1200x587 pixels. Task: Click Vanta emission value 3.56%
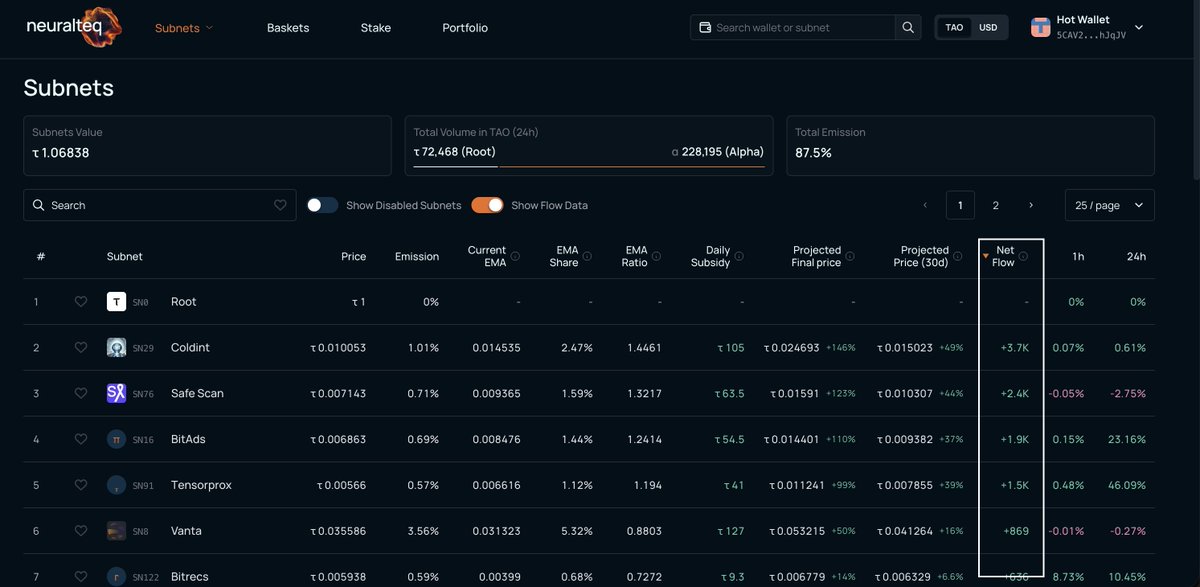pyautogui.click(x=422, y=532)
